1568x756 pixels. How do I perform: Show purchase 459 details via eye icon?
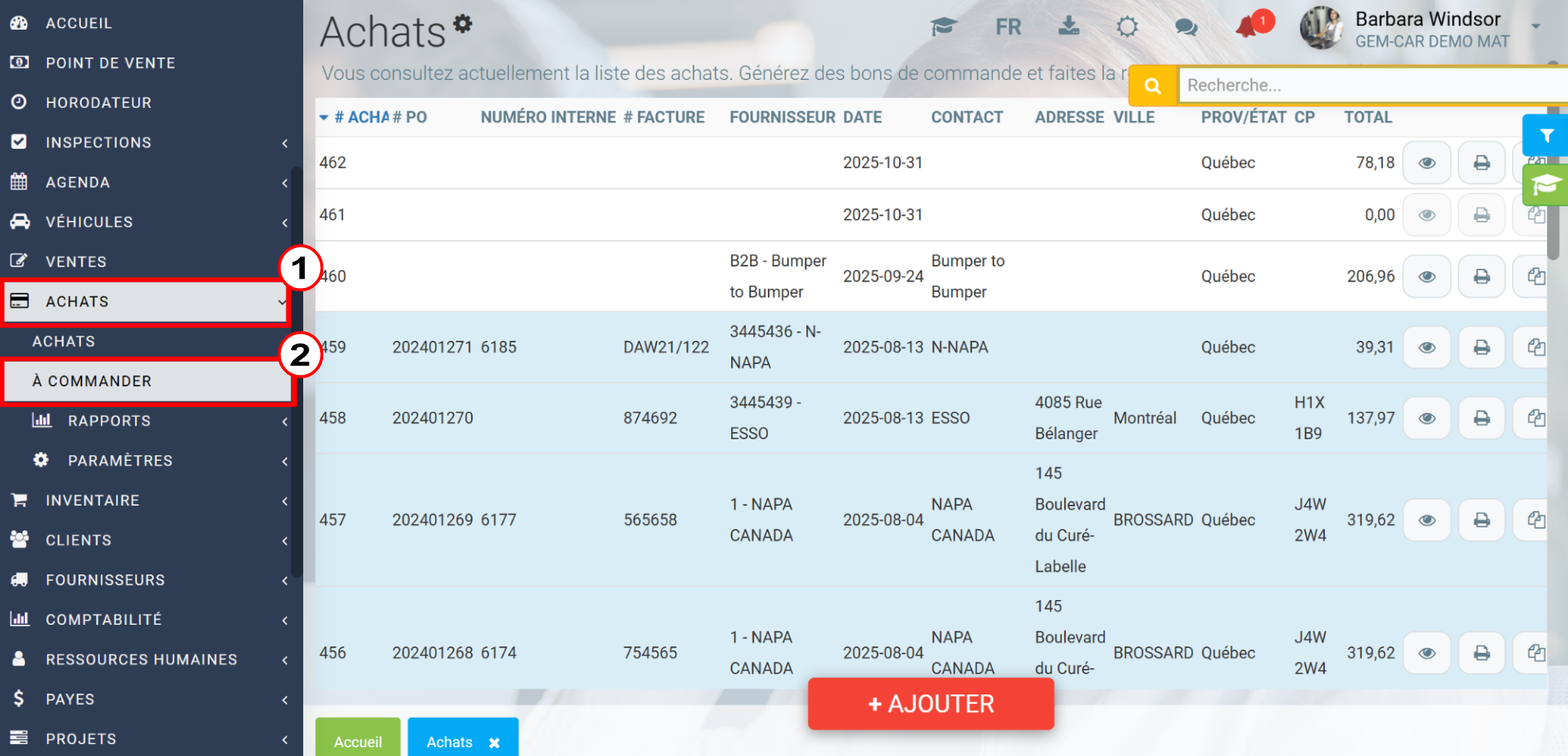1426,347
